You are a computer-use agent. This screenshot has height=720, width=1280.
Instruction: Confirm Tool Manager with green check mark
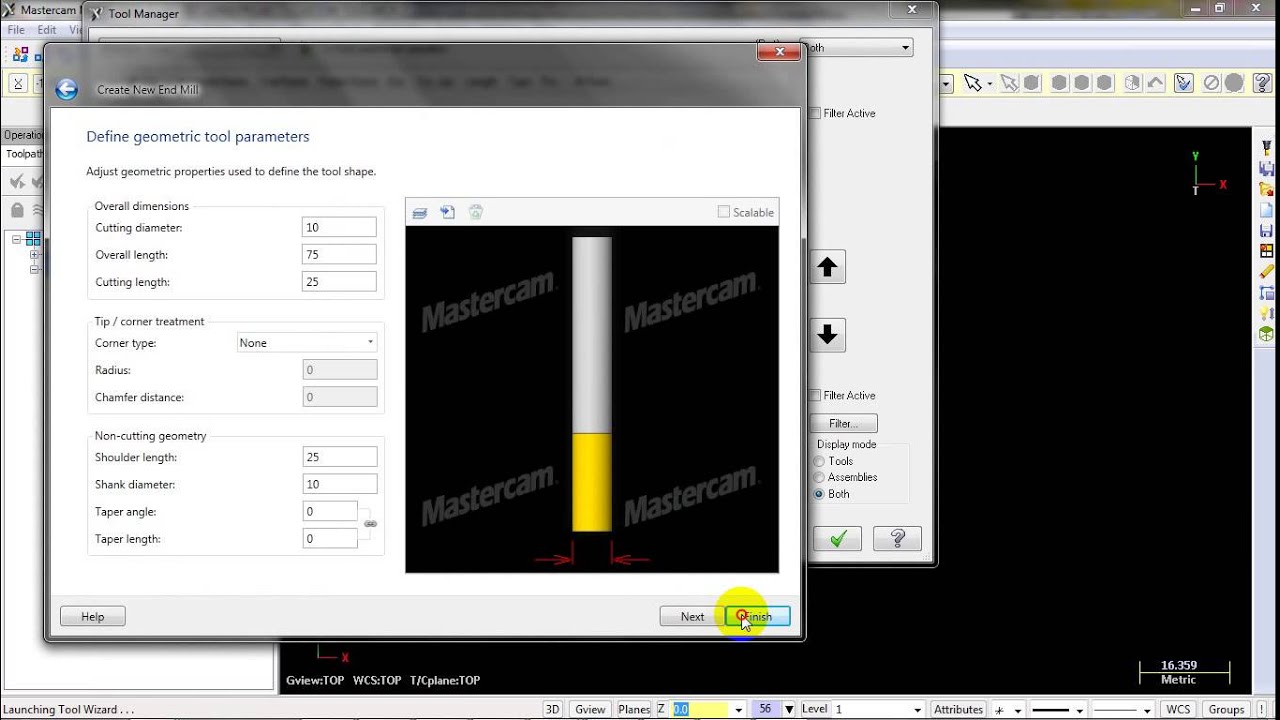838,539
